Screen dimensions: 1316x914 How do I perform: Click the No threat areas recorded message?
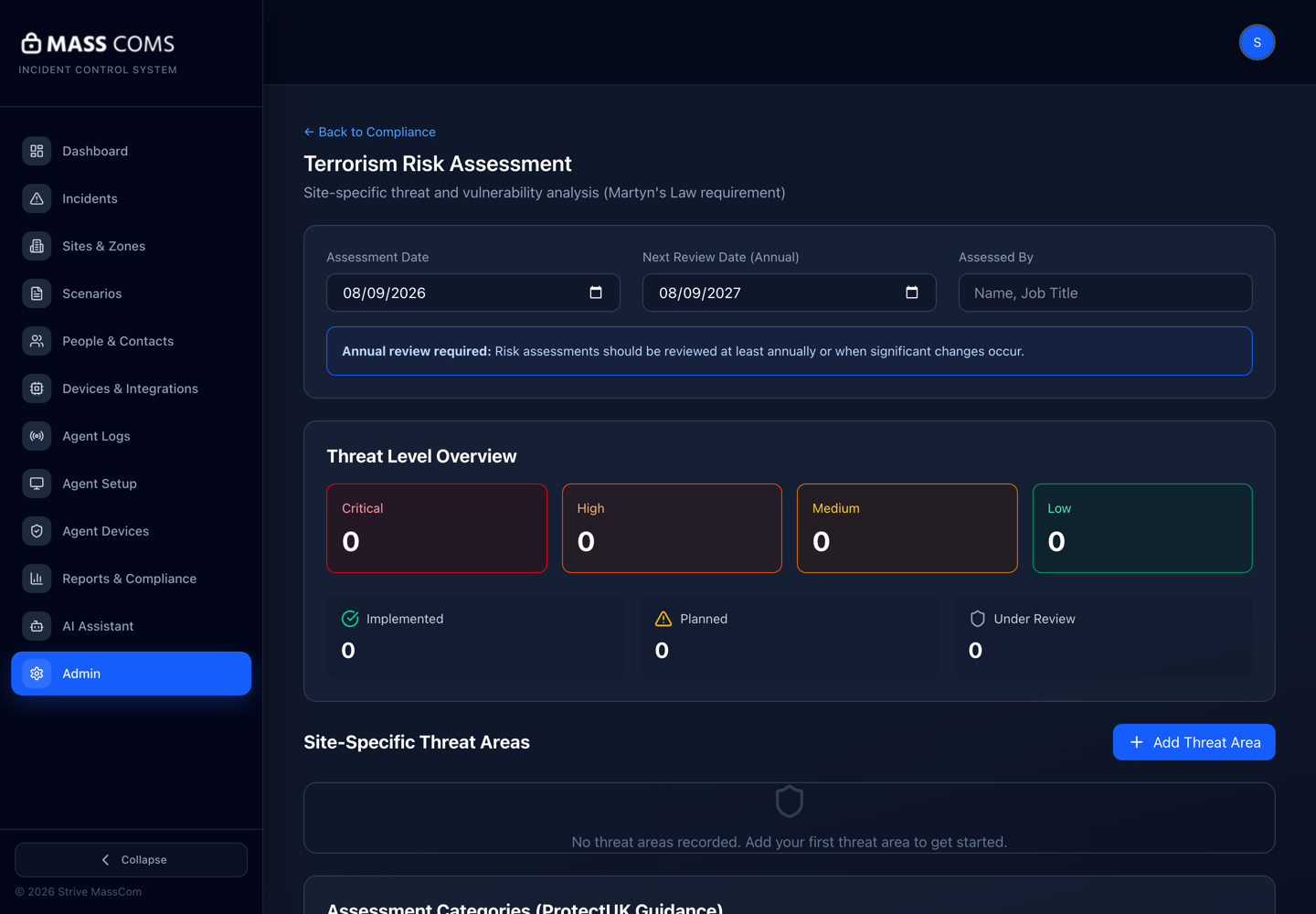coord(790,842)
